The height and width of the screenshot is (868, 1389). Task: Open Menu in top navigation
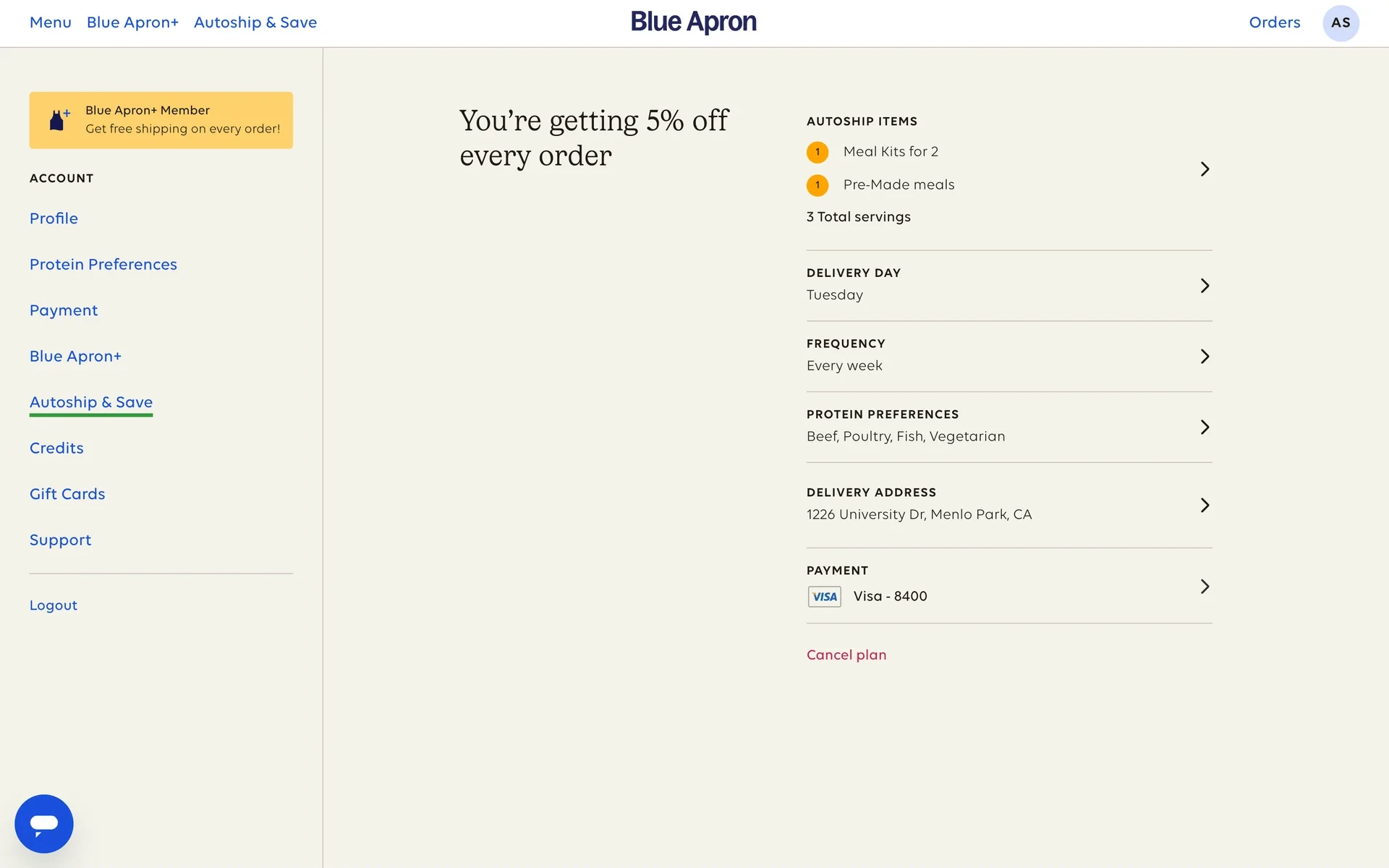click(x=51, y=22)
